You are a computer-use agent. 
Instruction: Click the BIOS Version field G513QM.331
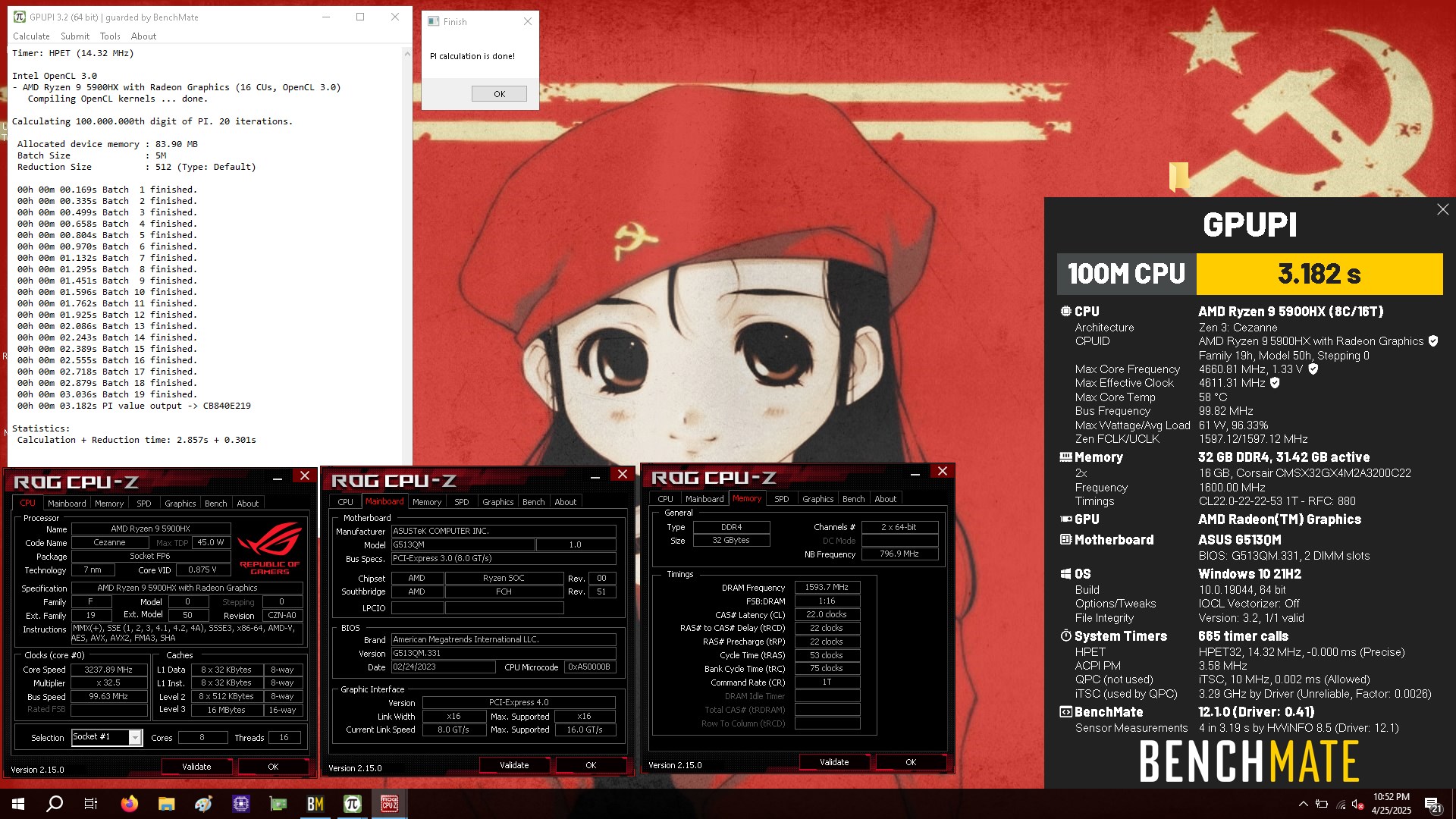click(504, 653)
